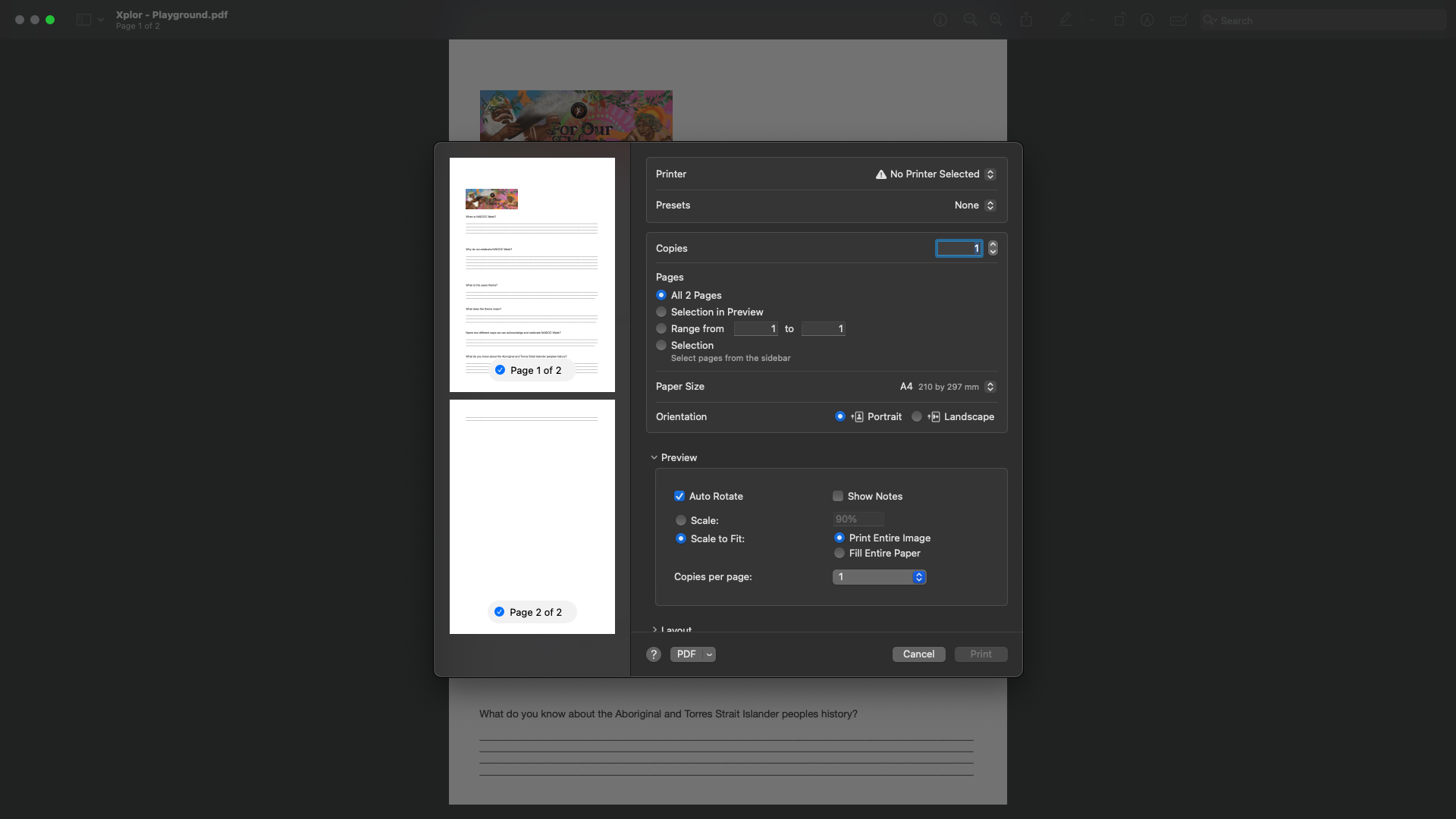Image resolution: width=1456 pixels, height=819 pixels.
Task: Cancel the print dialog
Action: [918, 654]
